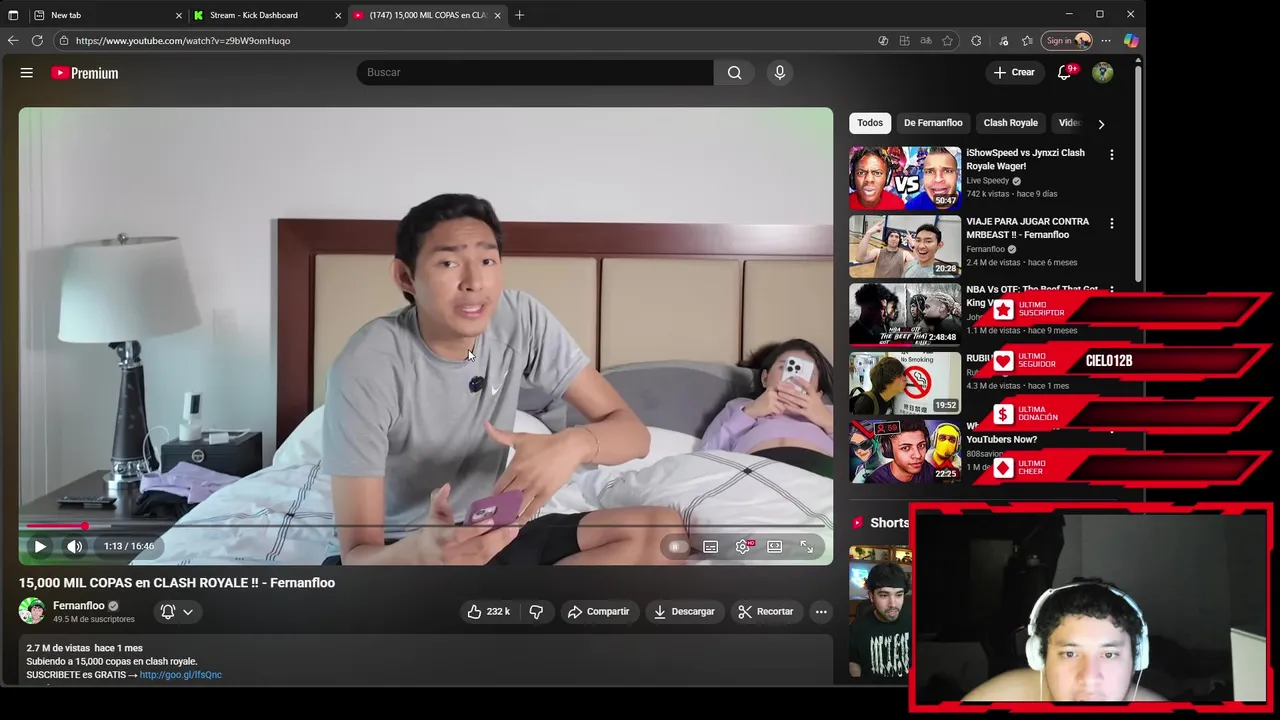Viewport: 1280px width, 720px height.
Task: Toggle subtitles in the video player
Action: point(710,547)
